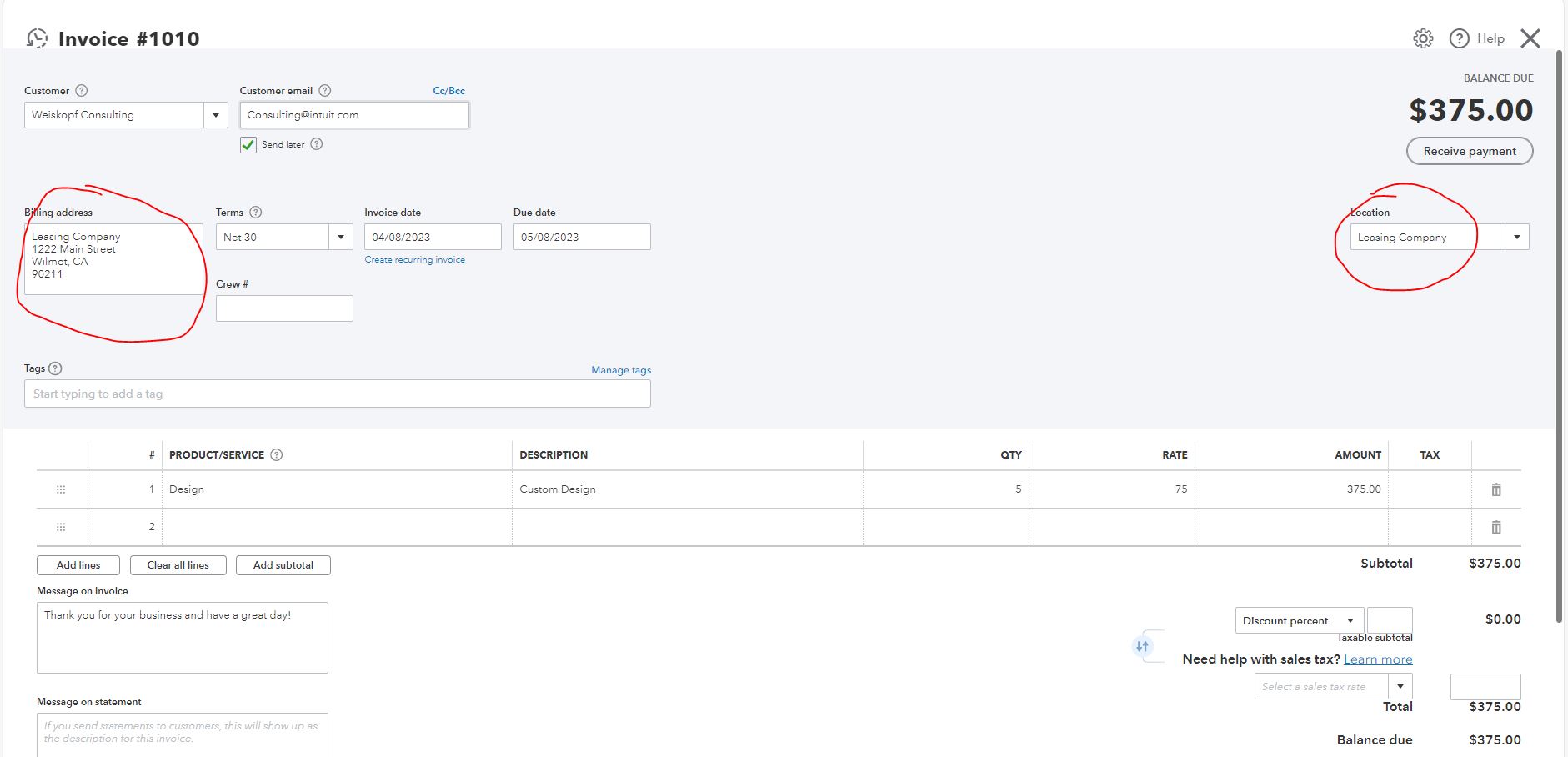Click the Receive payment button
The height and width of the screenshot is (757, 1568).
[1469, 151]
